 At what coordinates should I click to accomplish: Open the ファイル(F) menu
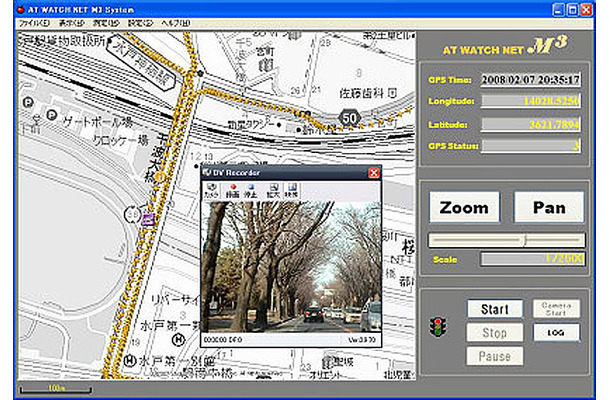click(34, 24)
